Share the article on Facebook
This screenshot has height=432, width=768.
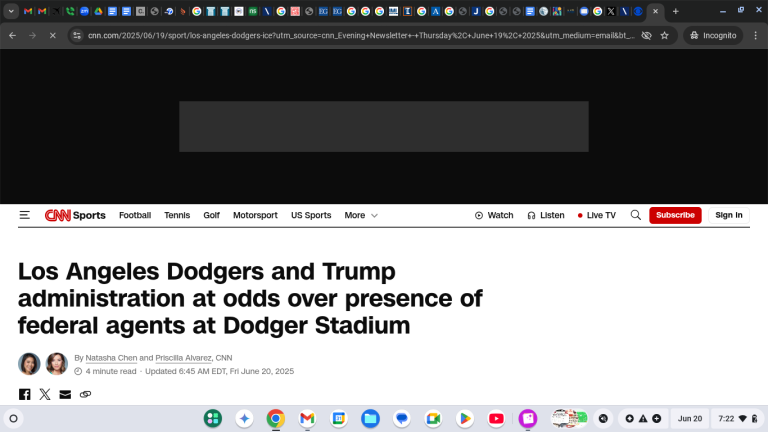click(24, 394)
